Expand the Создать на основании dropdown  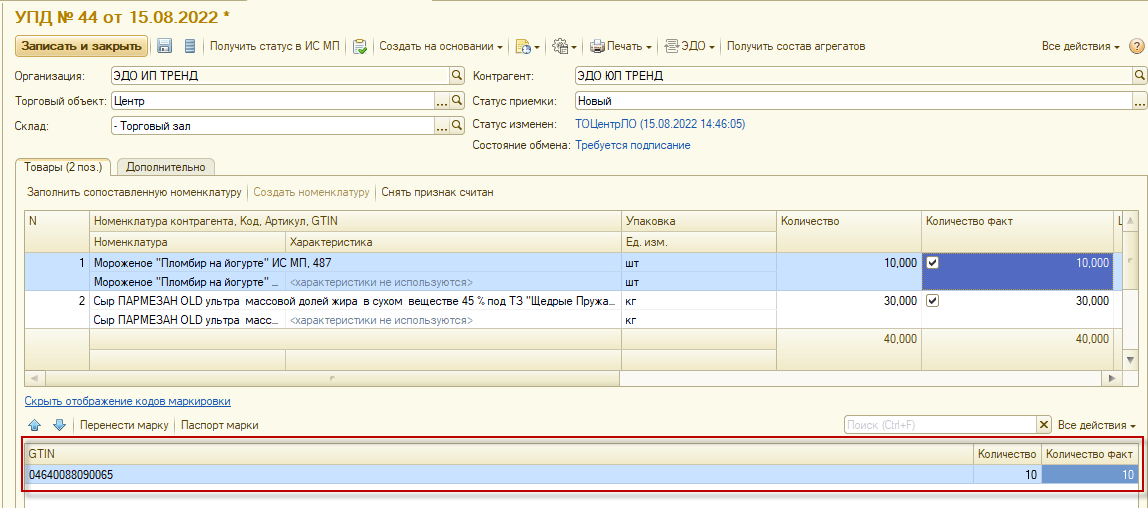tap(441, 46)
